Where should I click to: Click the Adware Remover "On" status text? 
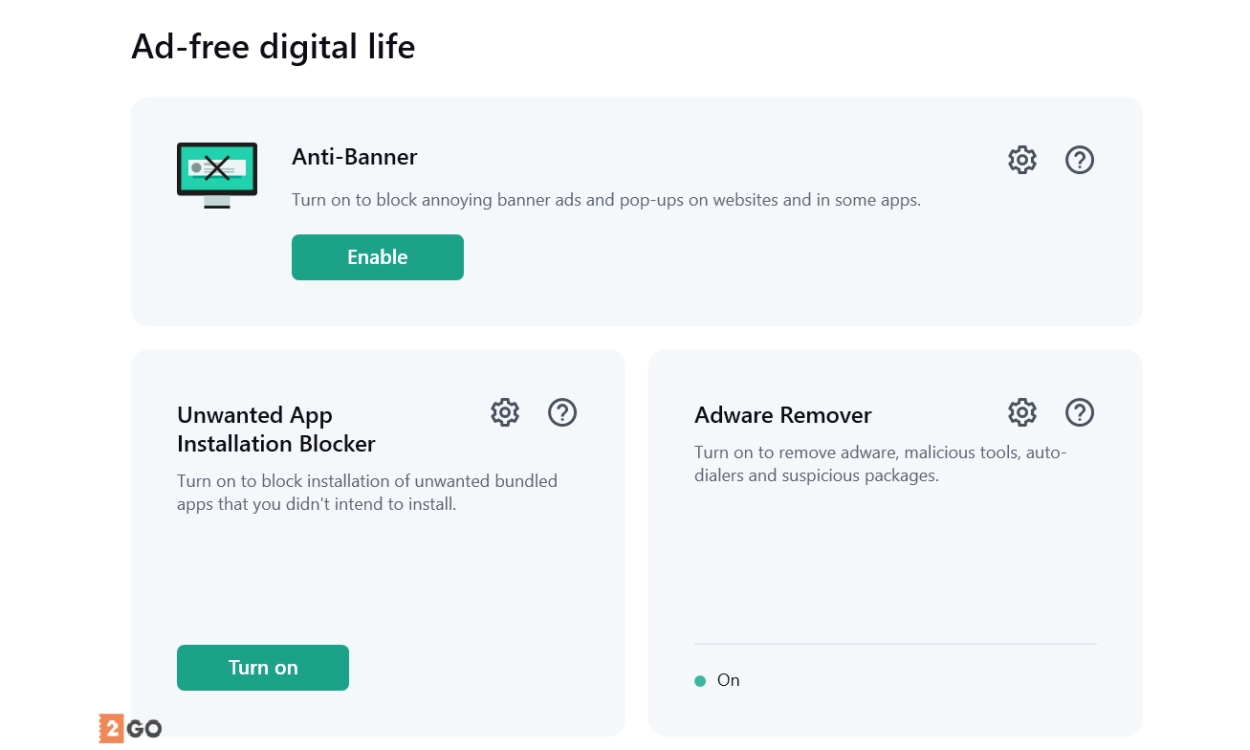[728, 680]
